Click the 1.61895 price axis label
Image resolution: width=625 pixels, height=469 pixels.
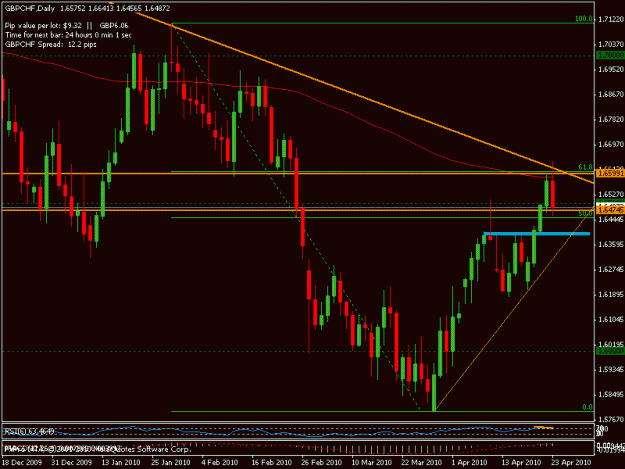611,294
